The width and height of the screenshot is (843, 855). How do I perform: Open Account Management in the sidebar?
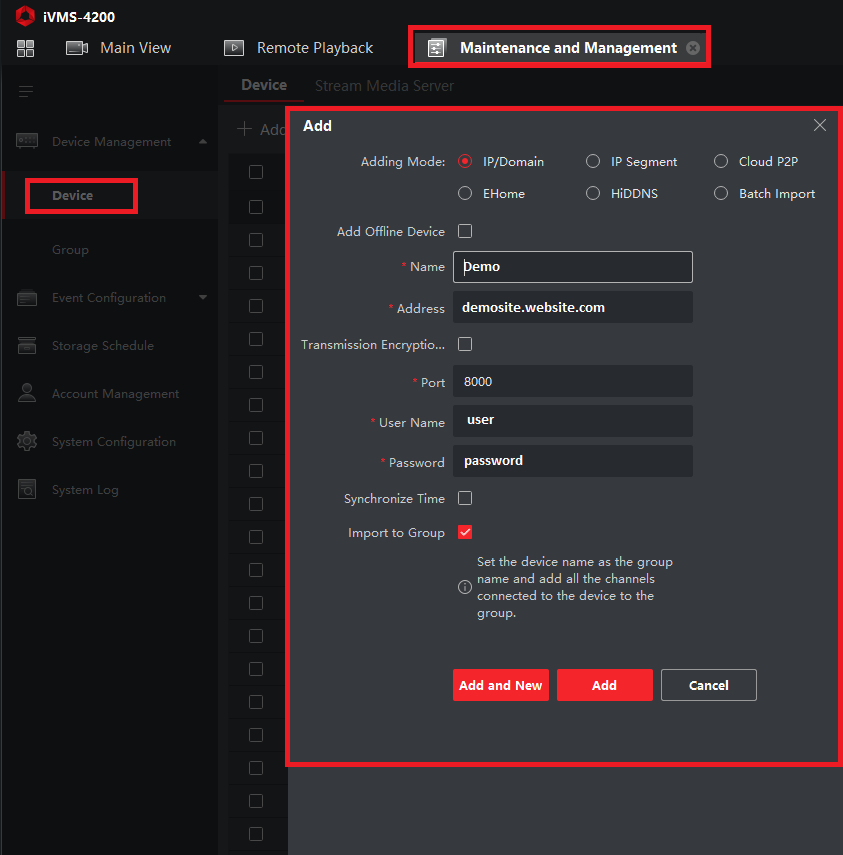click(115, 394)
